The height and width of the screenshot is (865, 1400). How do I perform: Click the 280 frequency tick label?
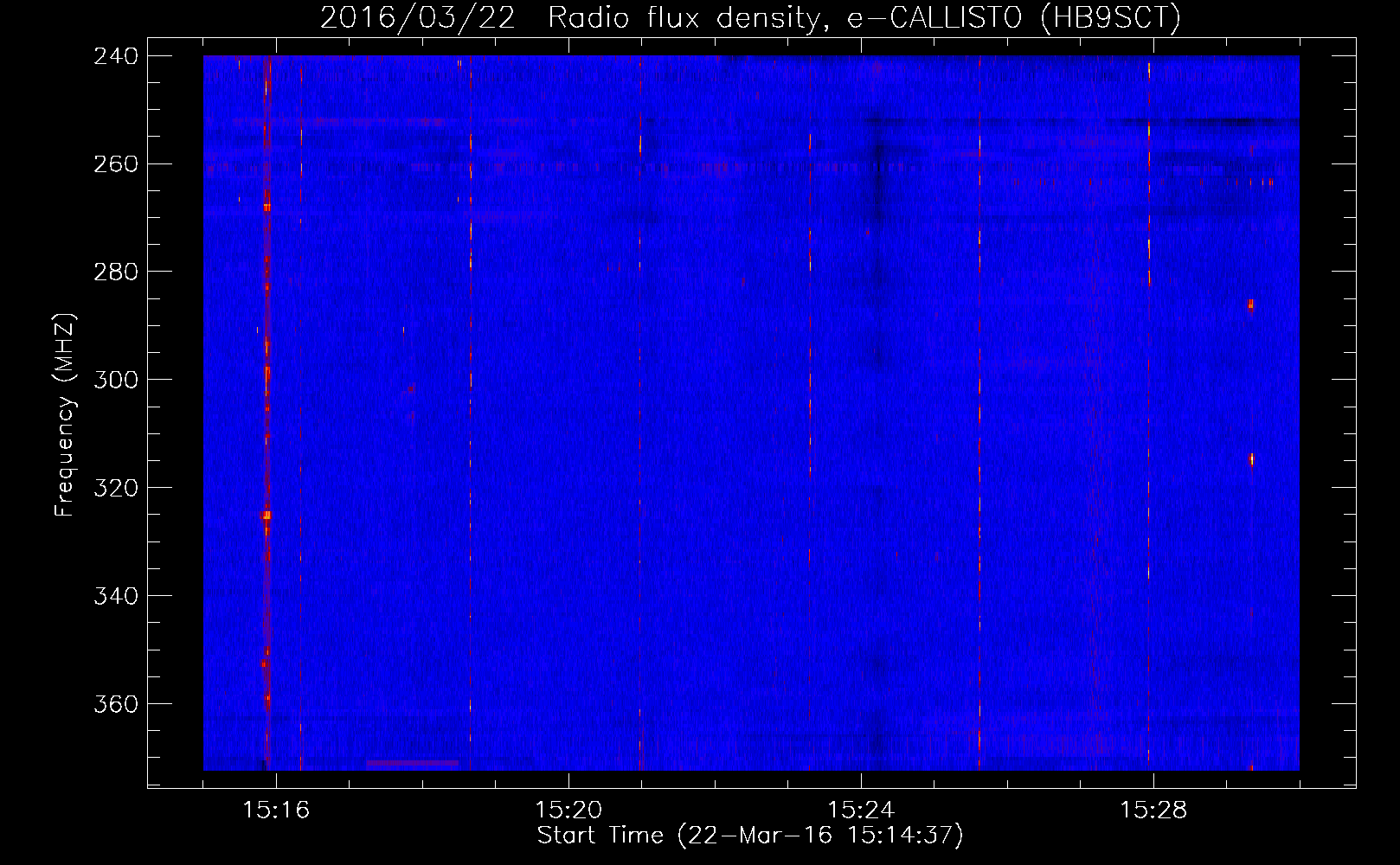[x=116, y=272]
